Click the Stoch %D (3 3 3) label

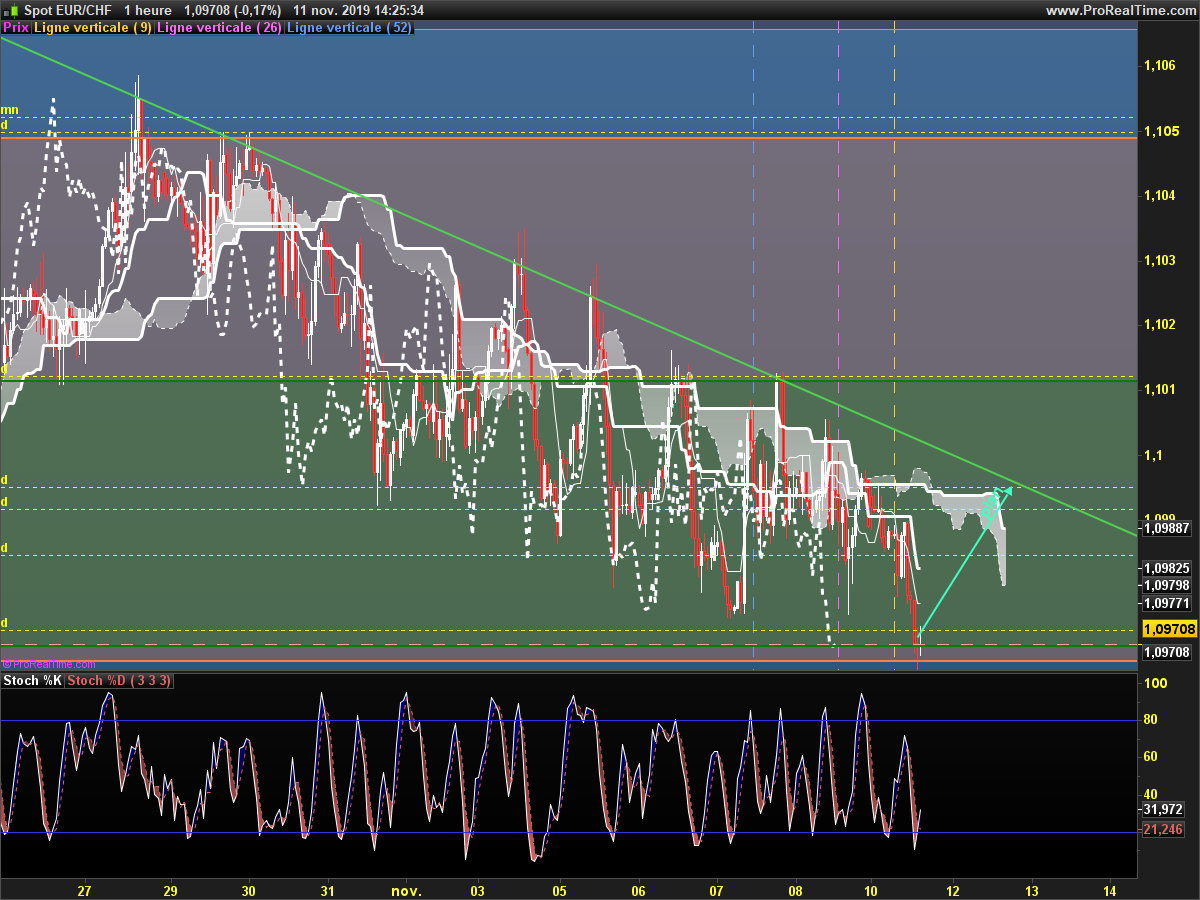point(120,681)
